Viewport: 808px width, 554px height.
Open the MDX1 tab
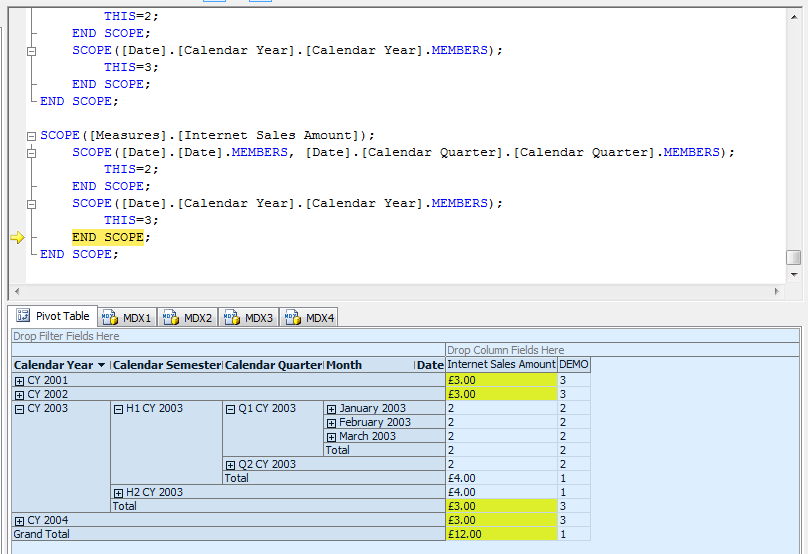tap(127, 318)
